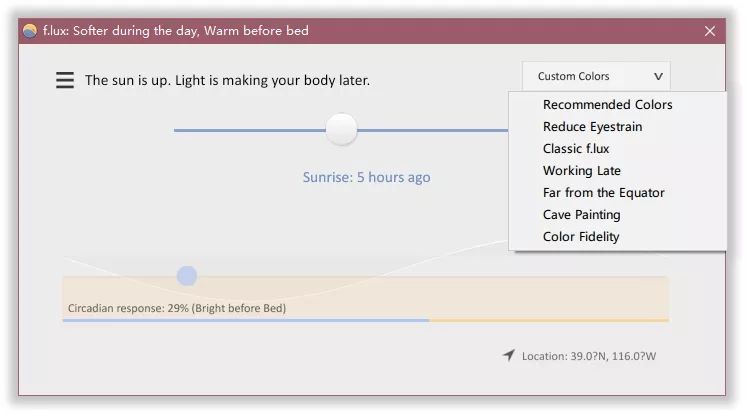Viewport: 746px width, 414px height.
Task: Pick Color Fidelity preset
Action: pyautogui.click(x=581, y=237)
